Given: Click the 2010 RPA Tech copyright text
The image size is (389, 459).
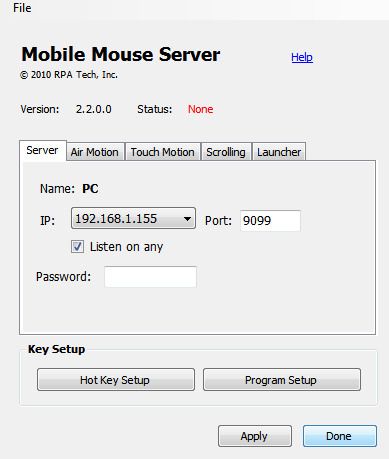Looking at the screenshot, I should pos(69,75).
